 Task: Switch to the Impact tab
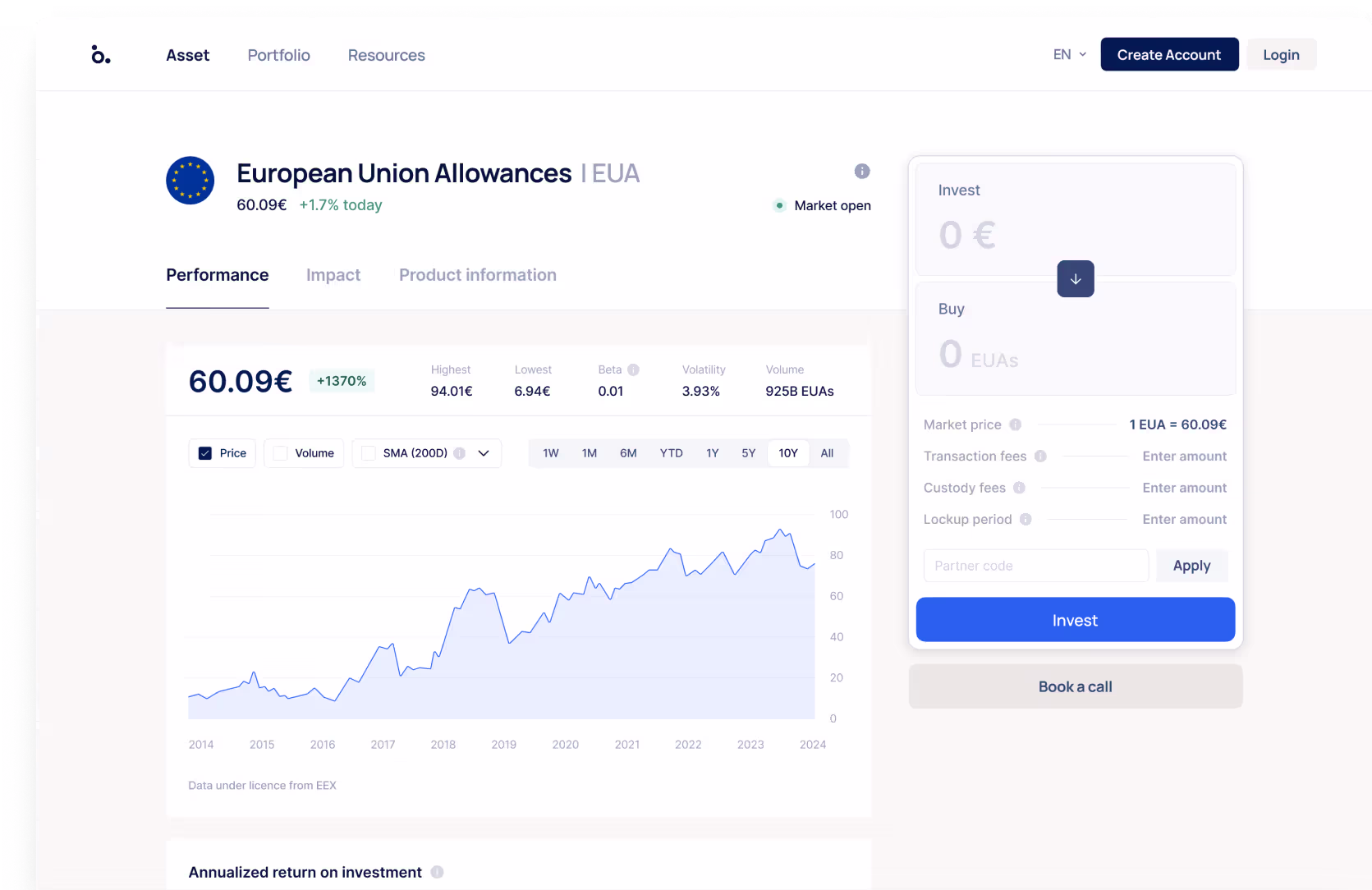333,275
